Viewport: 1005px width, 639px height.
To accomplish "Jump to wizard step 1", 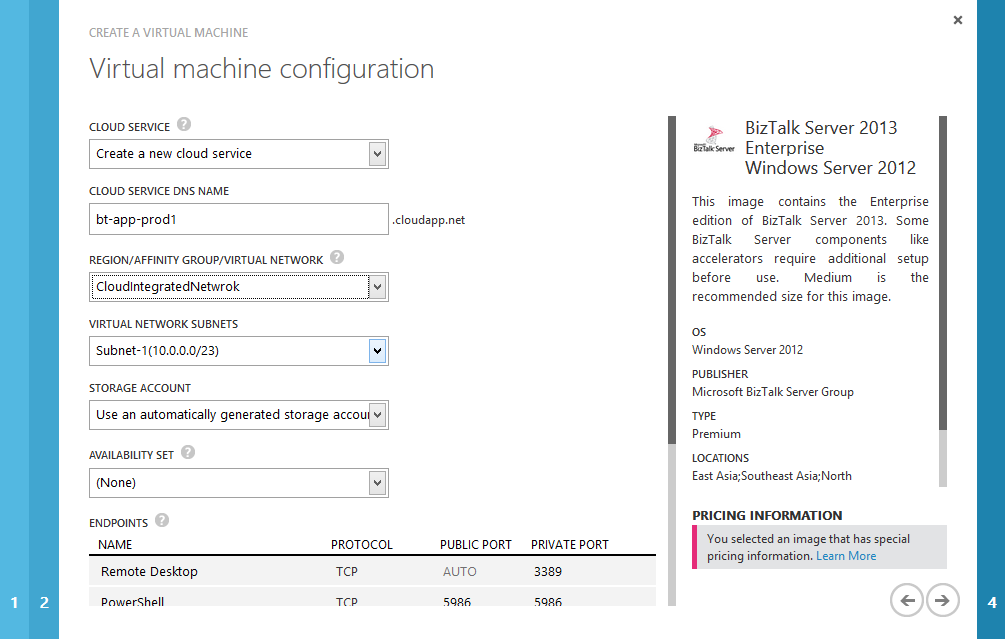I will coord(14,602).
